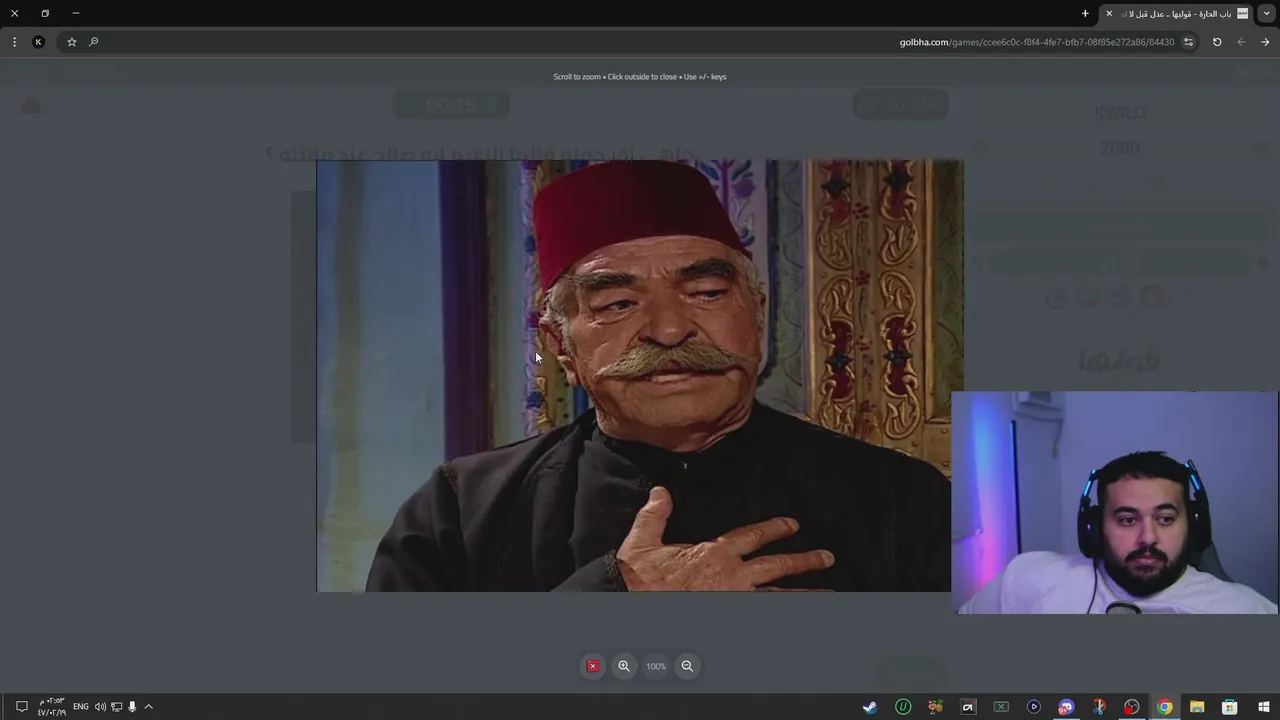
Task: Click the taskbar clock and date
Action: click(x=52, y=707)
